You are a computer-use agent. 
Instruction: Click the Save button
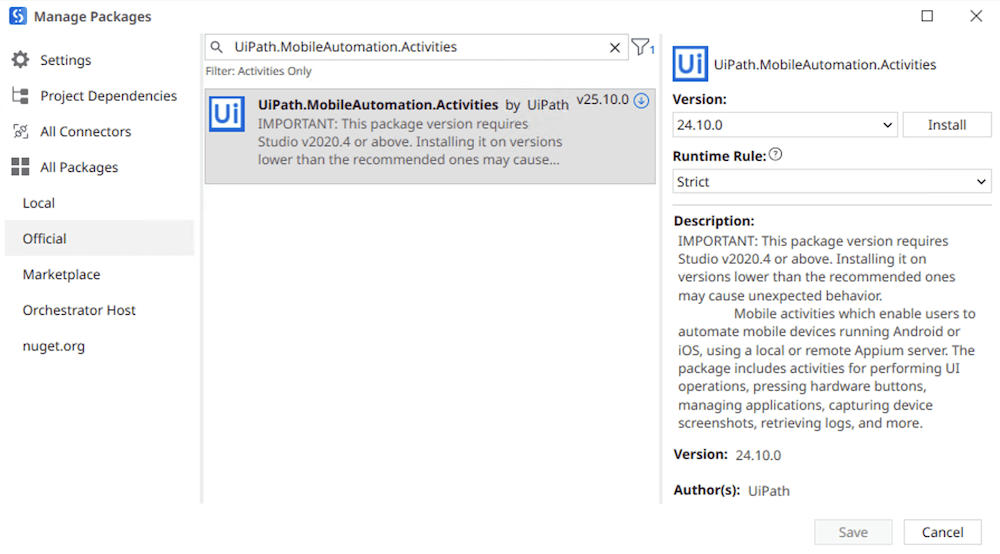(853, 532)
